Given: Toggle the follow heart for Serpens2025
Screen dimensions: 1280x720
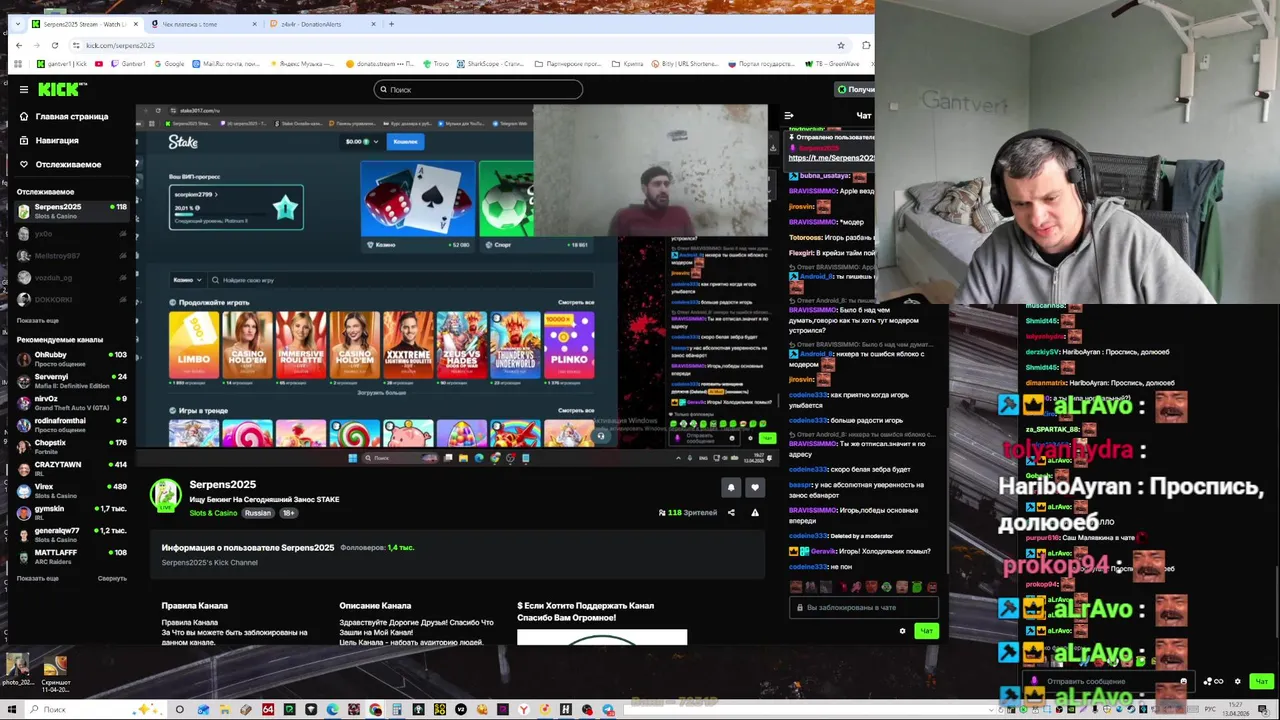Looking at the screenshot, I should point(755,487).
